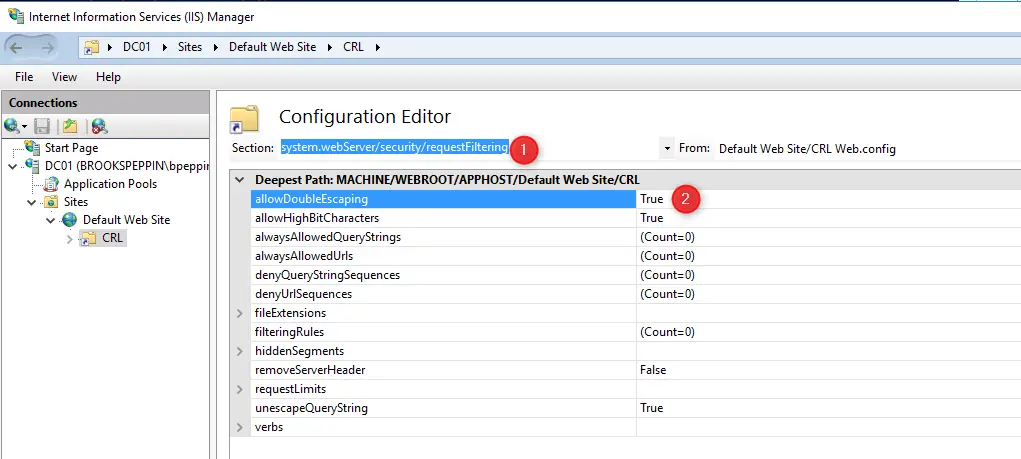This screenshot has height=459, width=1021.
Task: Expand the verbs property
Action: click(240, 428)
